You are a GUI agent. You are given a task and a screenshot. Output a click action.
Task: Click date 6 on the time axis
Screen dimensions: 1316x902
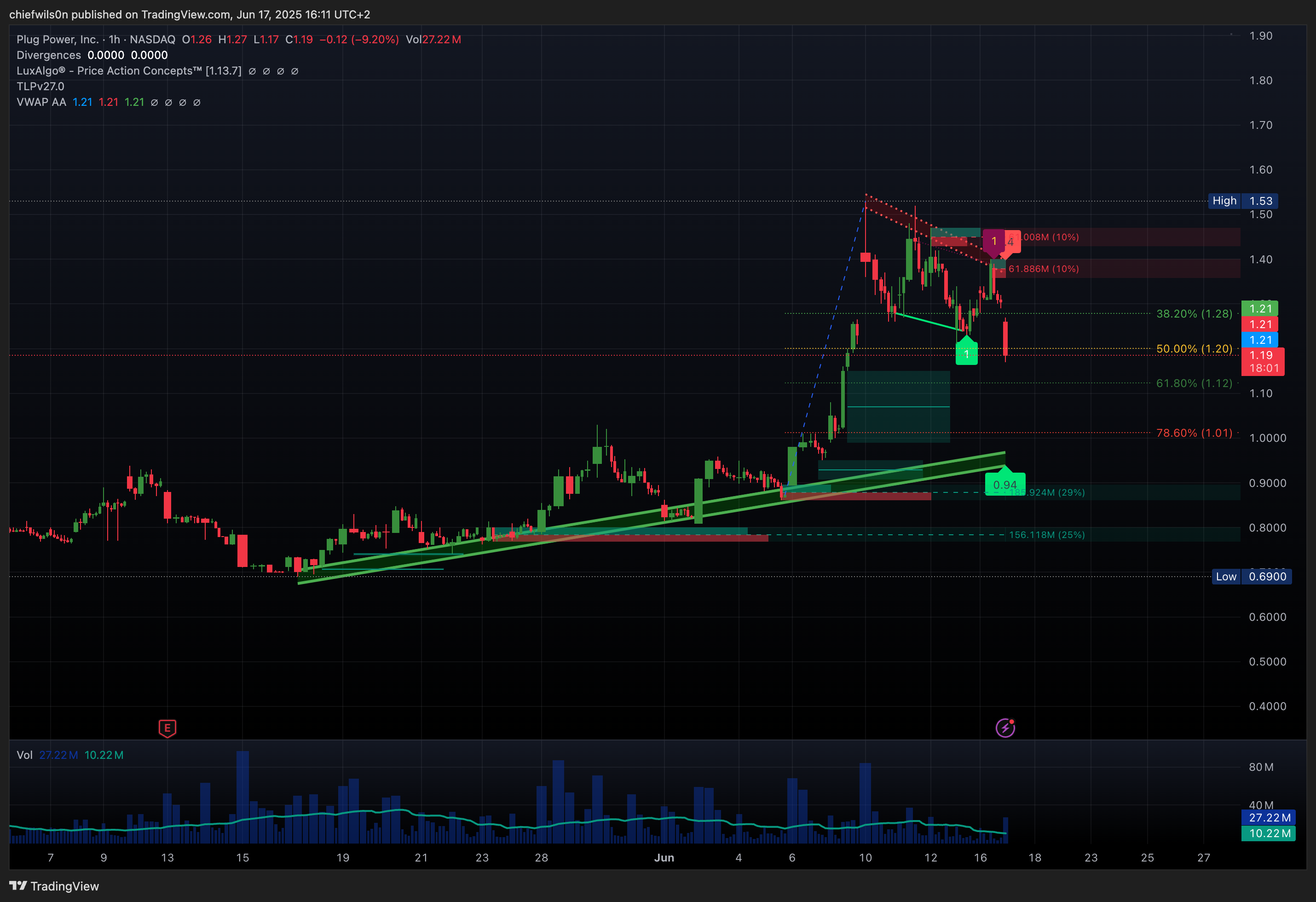pyautogui.click(x=791, y=858)
